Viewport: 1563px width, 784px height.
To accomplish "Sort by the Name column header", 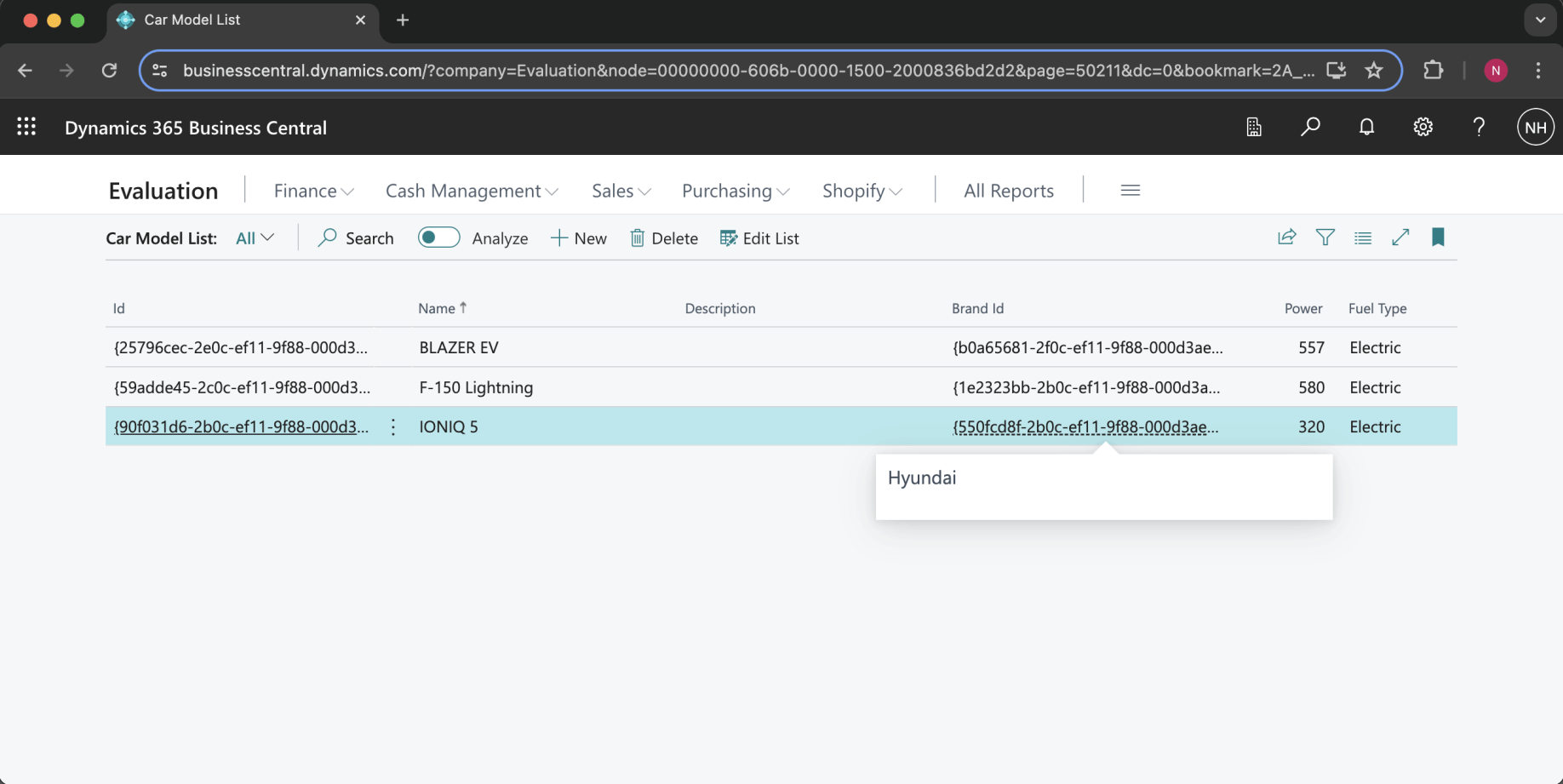I will pyautogui.click(x=437, y=308).
